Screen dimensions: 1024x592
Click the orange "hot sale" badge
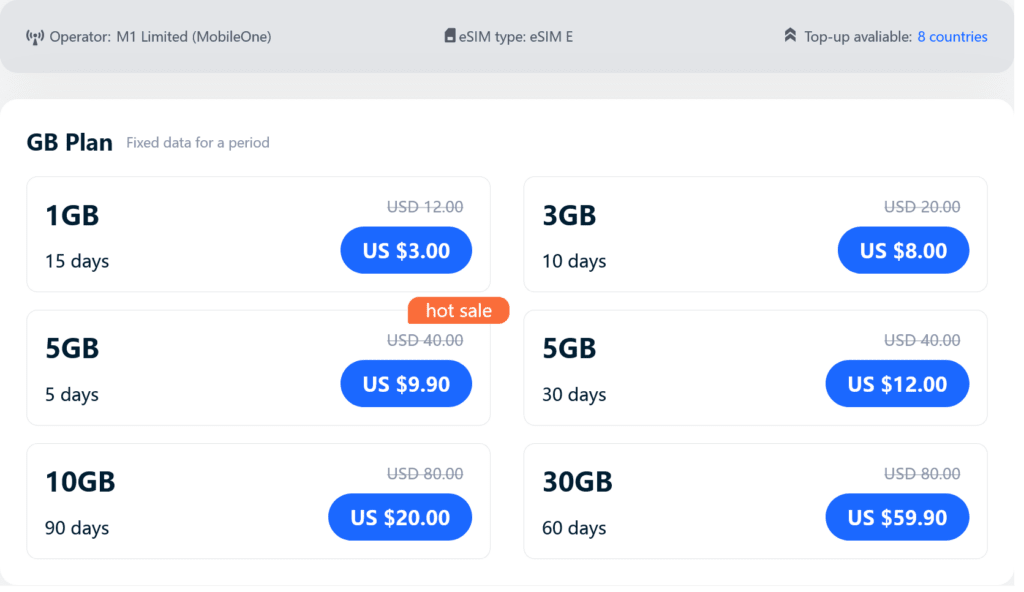[458, 310]
